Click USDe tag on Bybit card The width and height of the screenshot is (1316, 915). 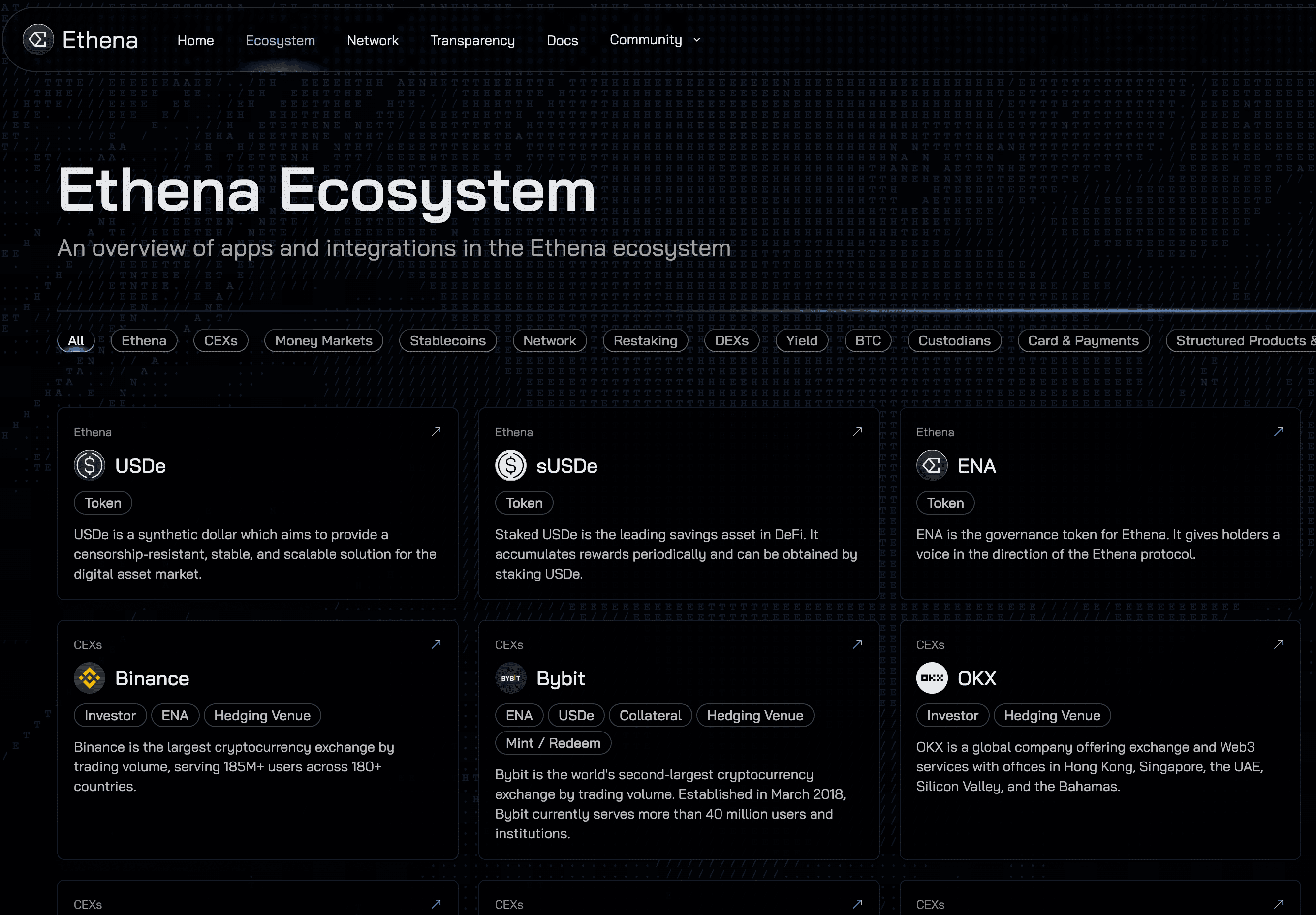coord(576,716)
